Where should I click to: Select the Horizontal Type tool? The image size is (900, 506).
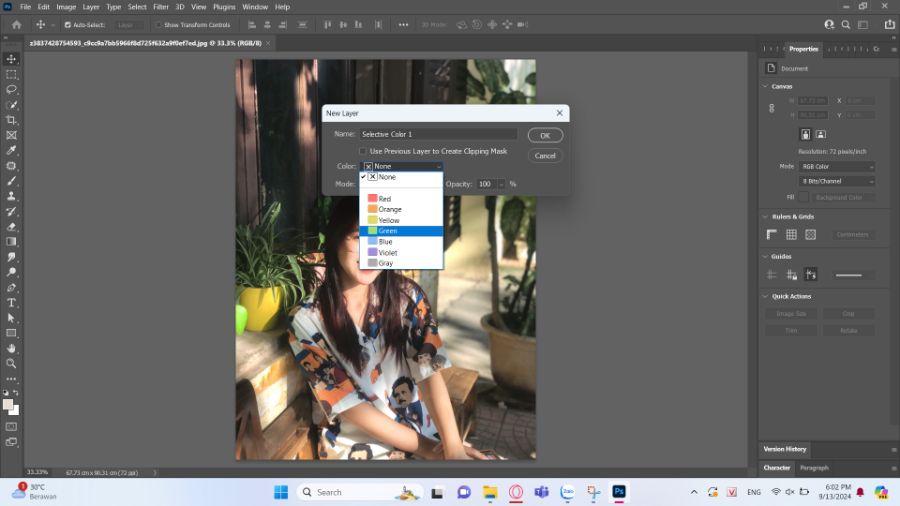11,302
